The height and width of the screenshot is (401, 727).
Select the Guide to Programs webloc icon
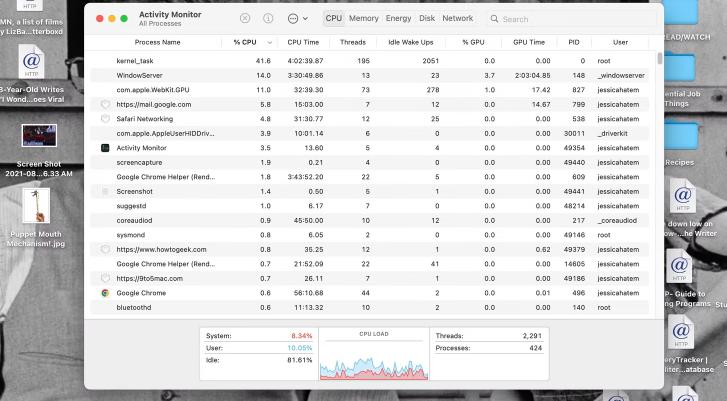pyautogui.click(x=679, y=266)
